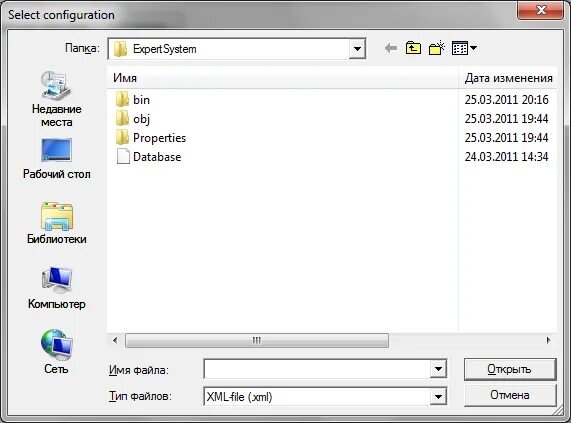
Task: Go back using the arrow icon
Action: (x=391, y=48)
